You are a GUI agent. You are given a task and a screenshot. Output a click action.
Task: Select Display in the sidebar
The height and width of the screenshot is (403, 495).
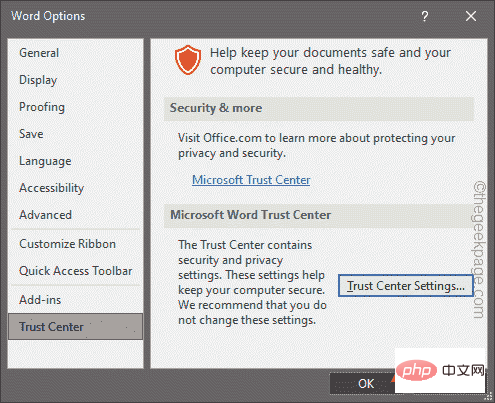[76, 80]
